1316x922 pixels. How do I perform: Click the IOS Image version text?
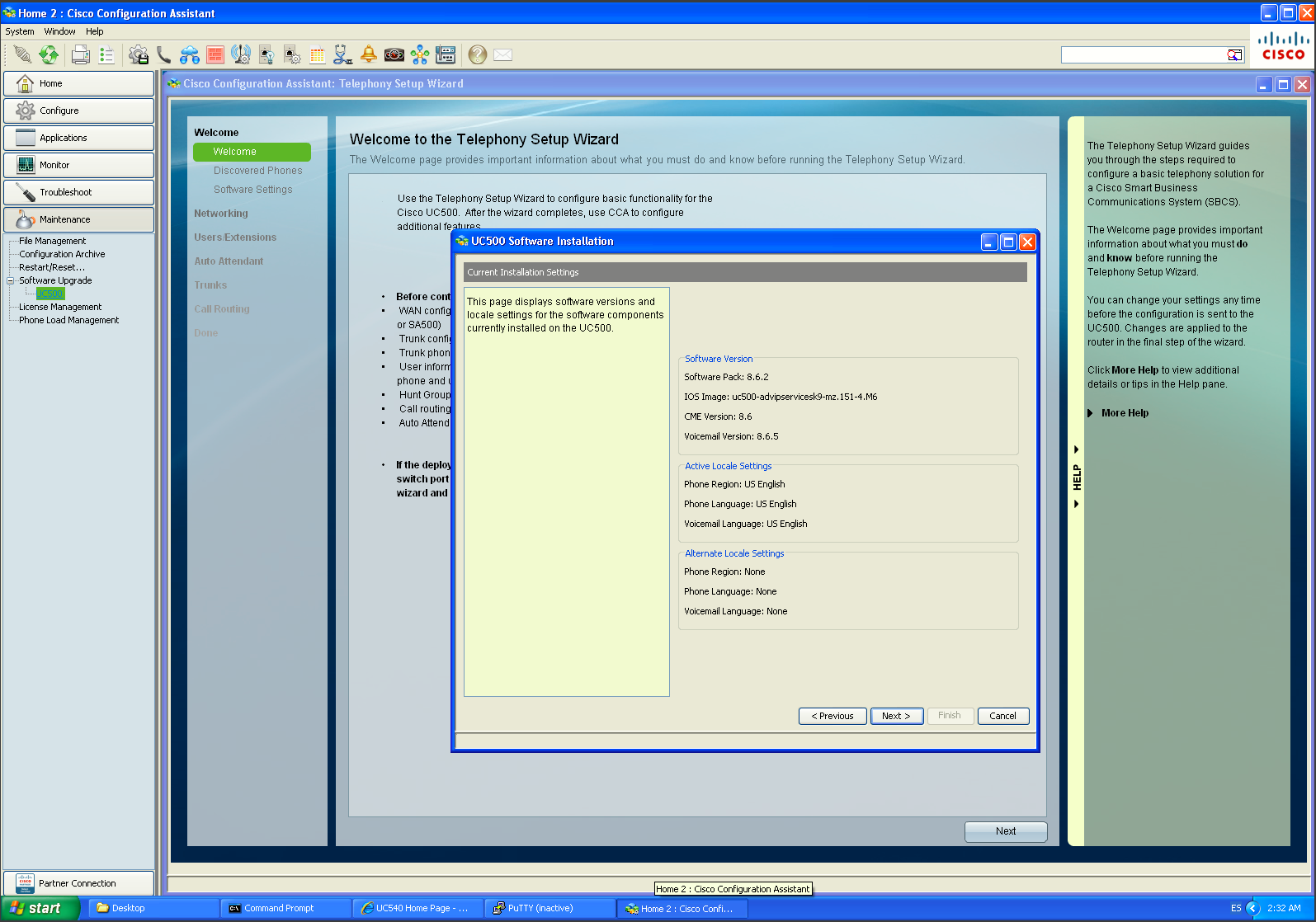tap(781, 397)
